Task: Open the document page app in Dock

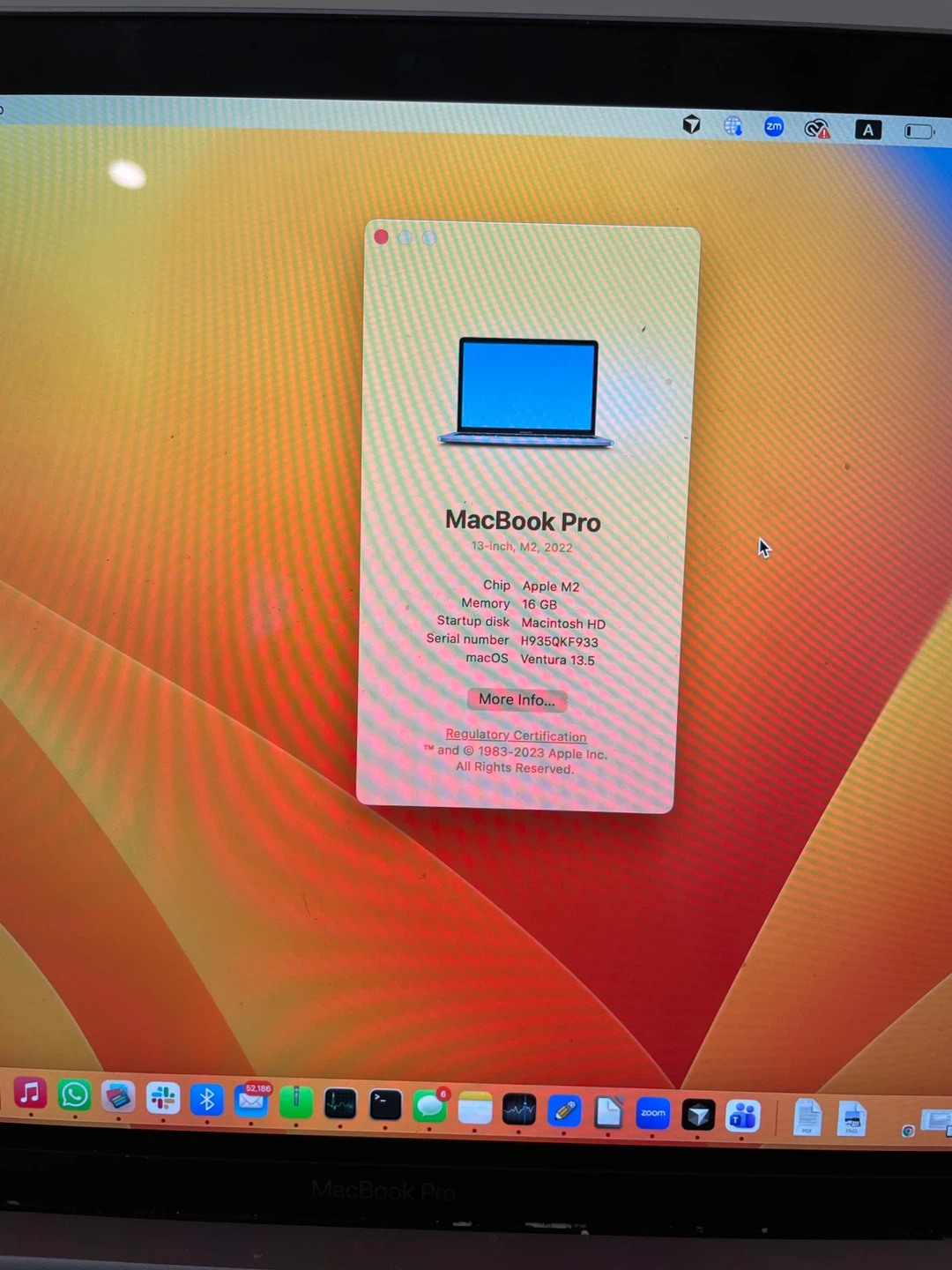Action: [x=608, y=1112]
